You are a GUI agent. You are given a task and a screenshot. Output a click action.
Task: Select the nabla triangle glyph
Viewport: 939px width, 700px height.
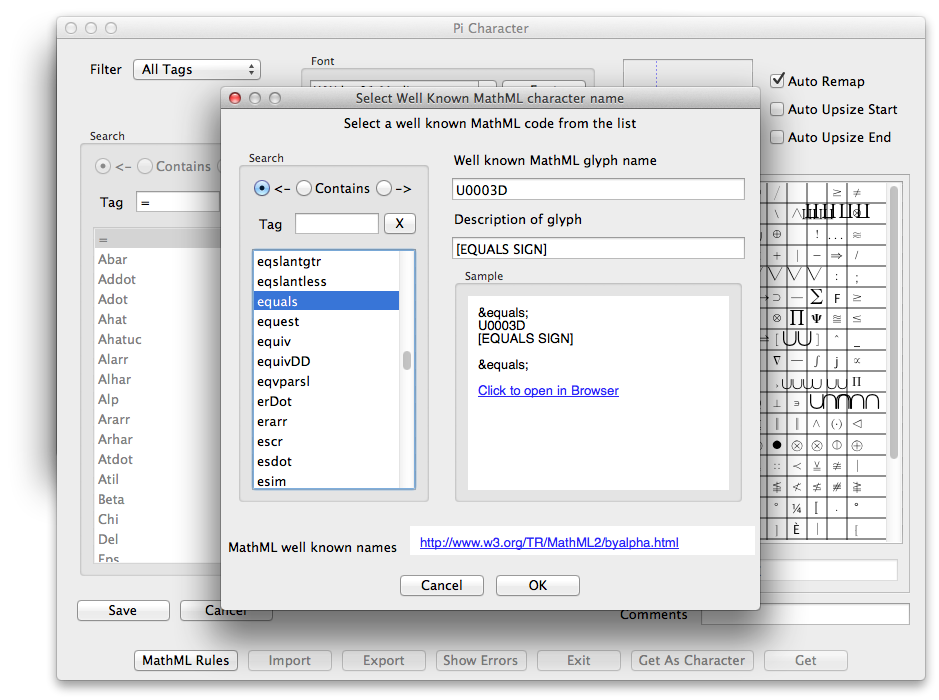point(777,360)
